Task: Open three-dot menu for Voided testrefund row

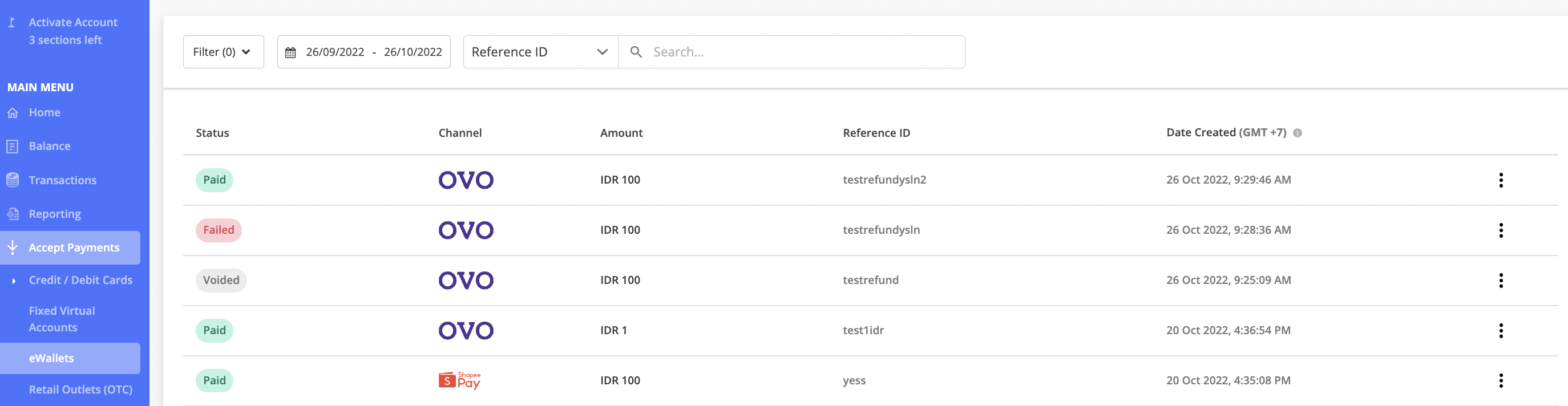Action: pos(1501,281)
